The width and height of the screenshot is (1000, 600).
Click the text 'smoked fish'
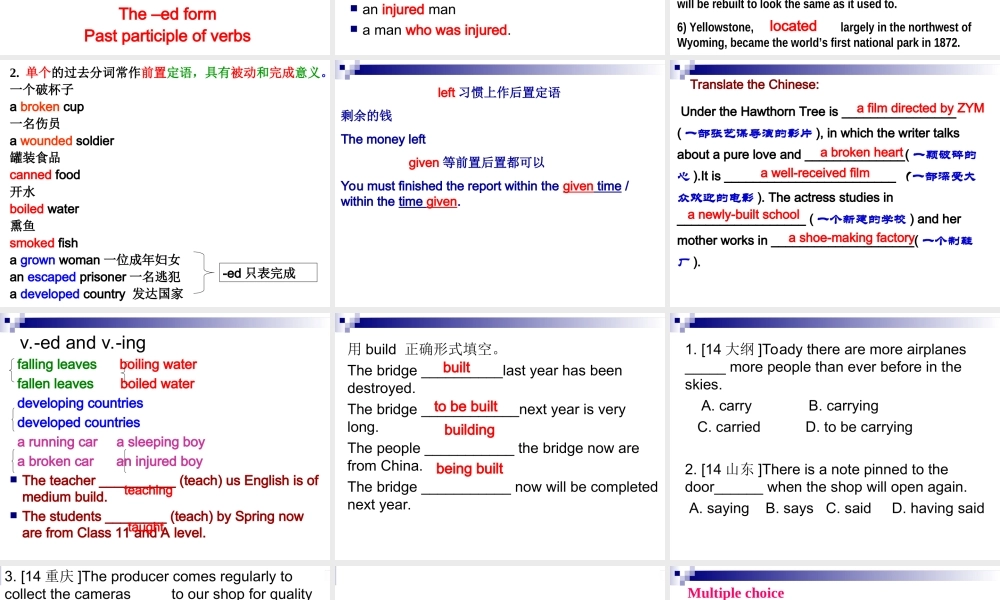43,243
